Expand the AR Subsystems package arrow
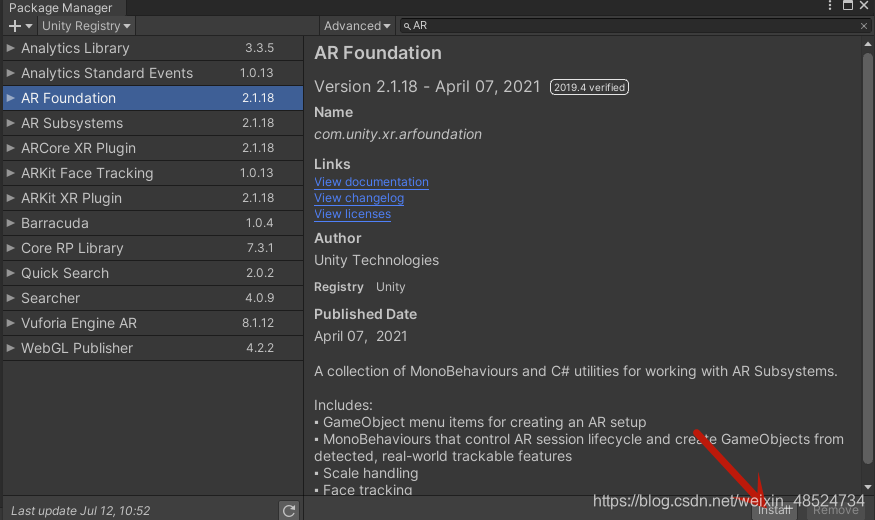The height and width of the screenshot is (520, 875). (x=10, y=123)
